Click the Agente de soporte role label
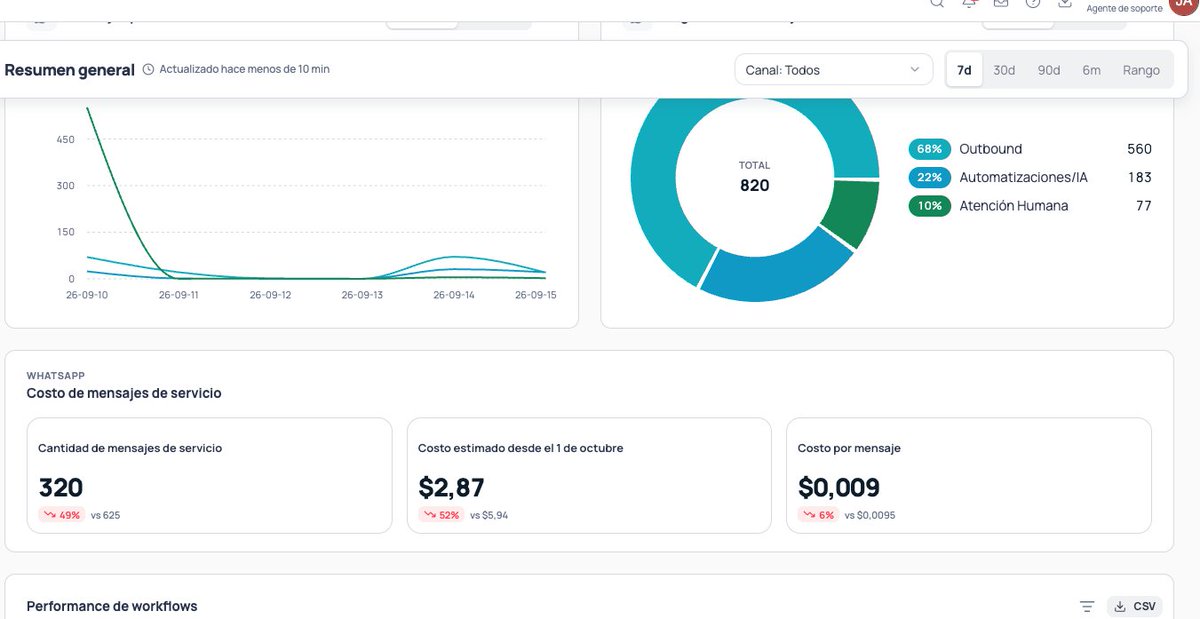Image resolution: width=1200 pixels, height=619 pixels. click(1125, 8)
